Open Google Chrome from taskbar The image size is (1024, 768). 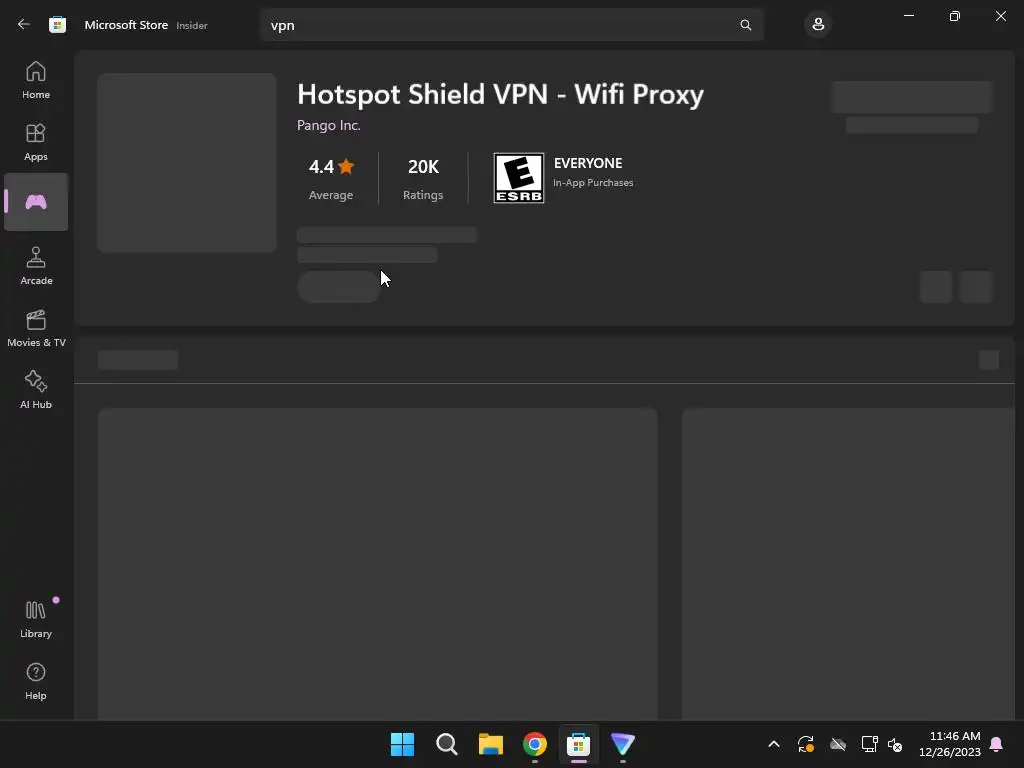click(x=535, y=744)
